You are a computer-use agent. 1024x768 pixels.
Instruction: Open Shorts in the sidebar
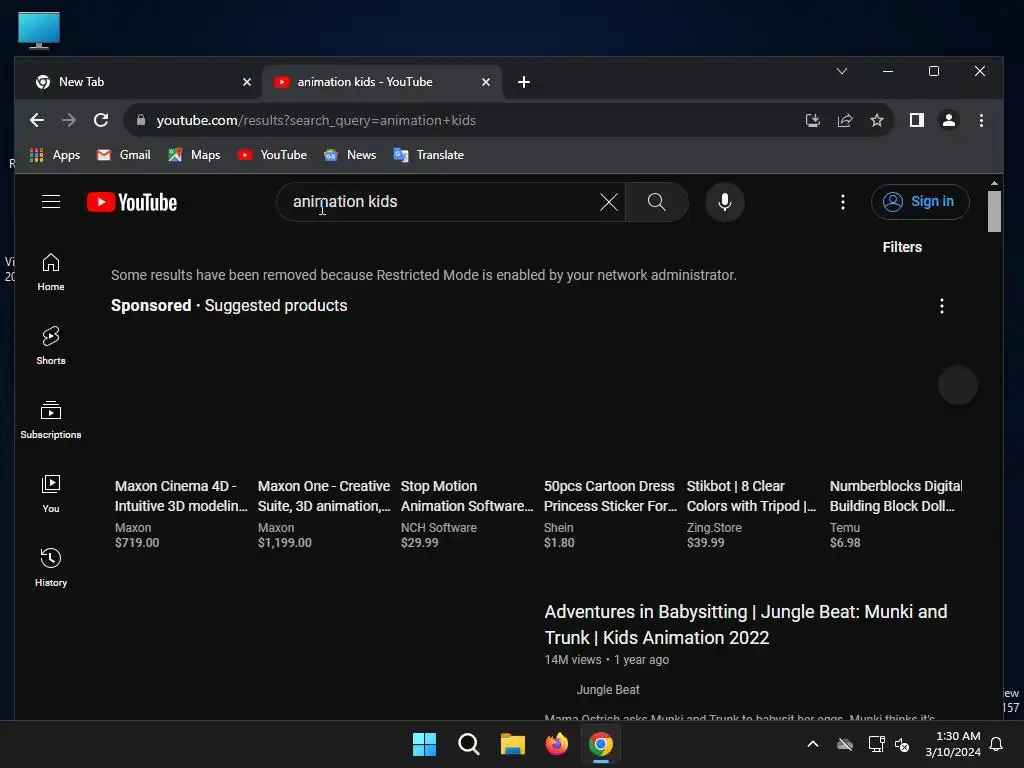click(x=51, y=345)
